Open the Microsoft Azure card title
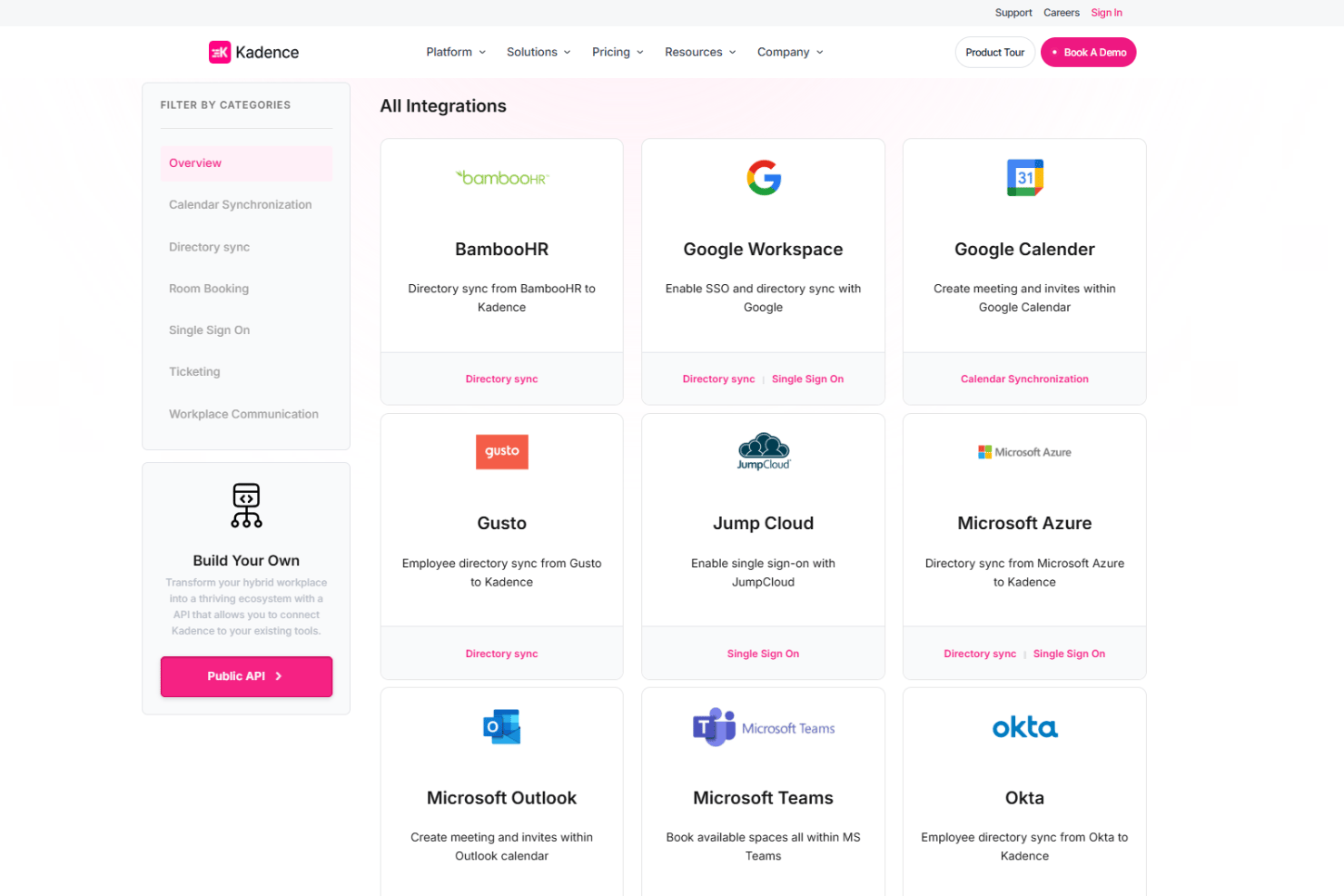 1024,524
